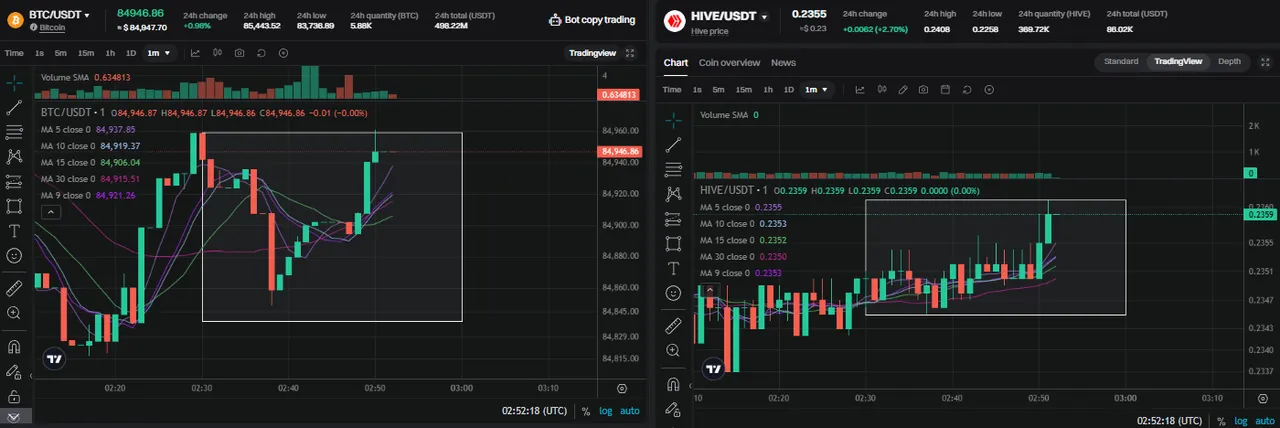Click pencil drawing icon in HIVE toolbar
The image size is (1280, 428).
click(903, 89)
